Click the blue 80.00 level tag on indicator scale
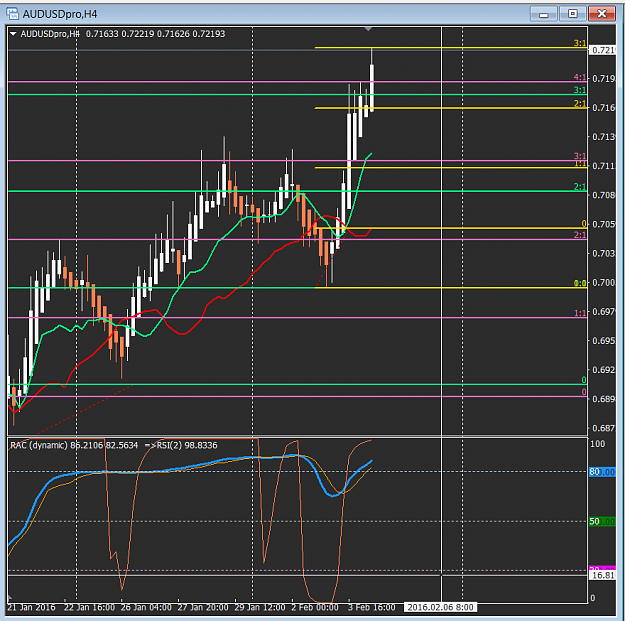 tap(602, 472)
